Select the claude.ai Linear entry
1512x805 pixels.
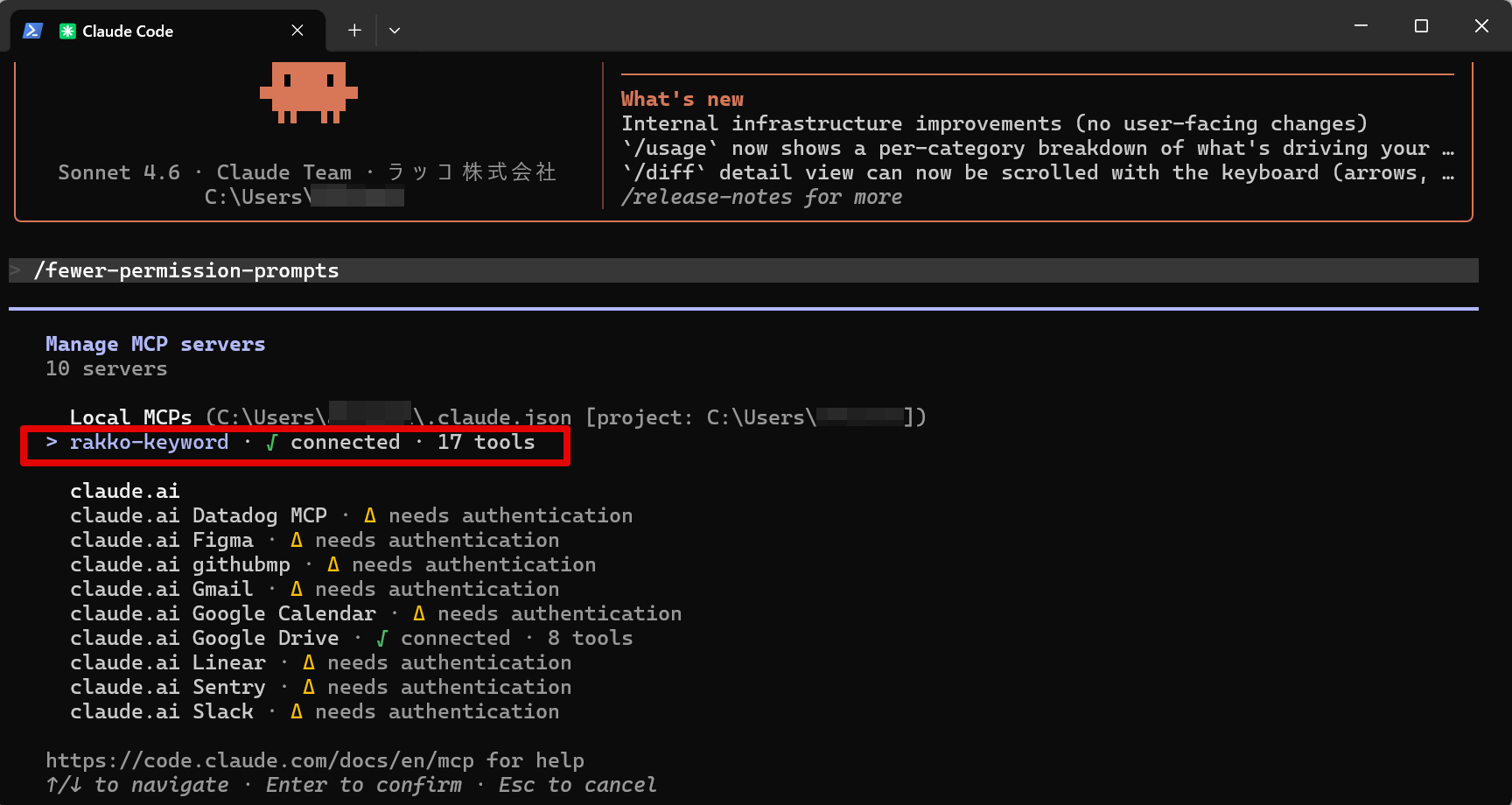tap(320, 662)
